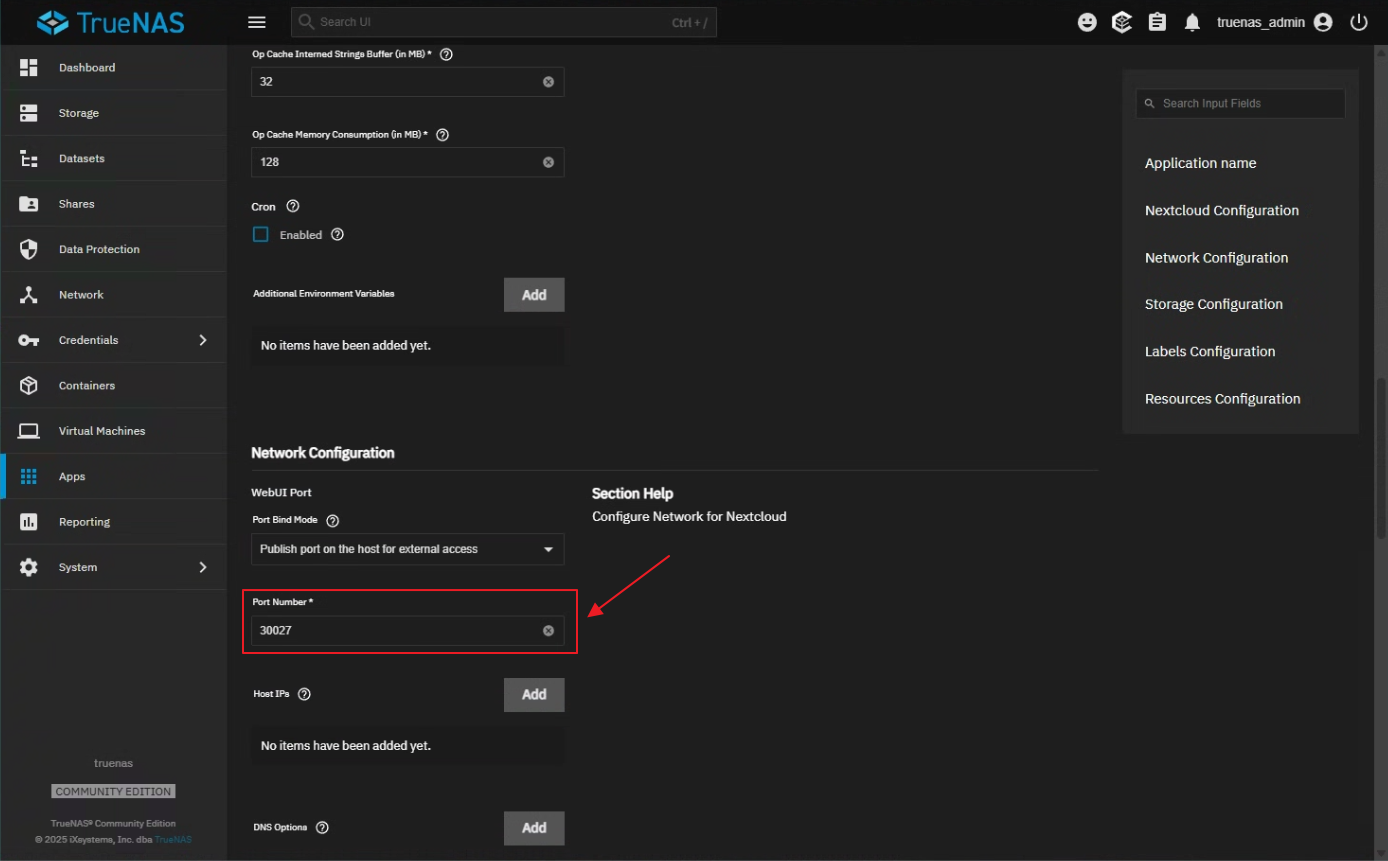Screen dimensions: 1388x861
Task: Open the alerts bell icon
Action: pos(1192,22)
